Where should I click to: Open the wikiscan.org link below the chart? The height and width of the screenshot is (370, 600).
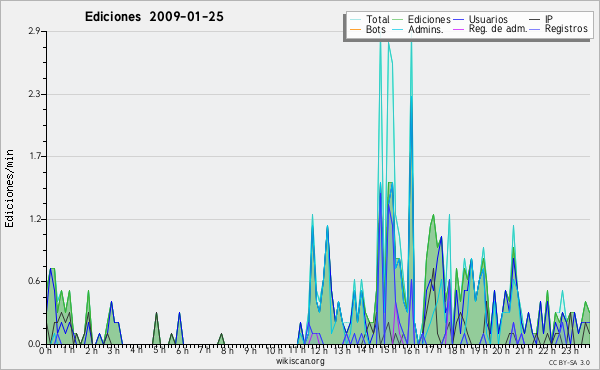click(x=300, y=361)
